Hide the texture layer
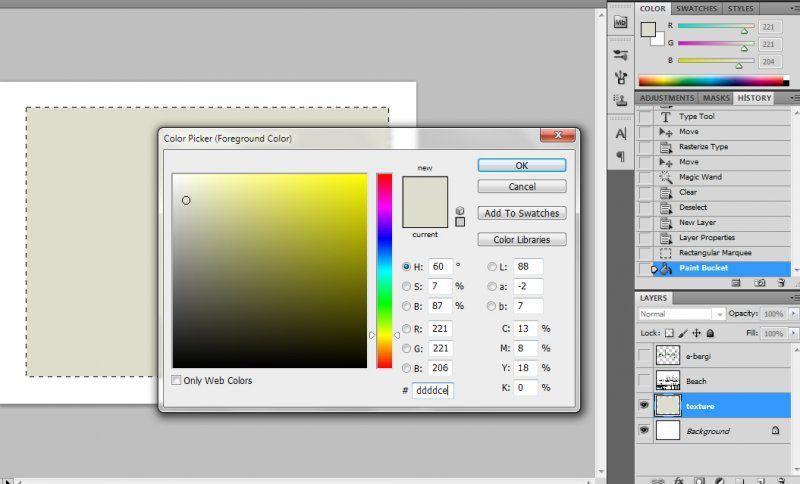Screen dimensions: 800x484 (645, 405)
